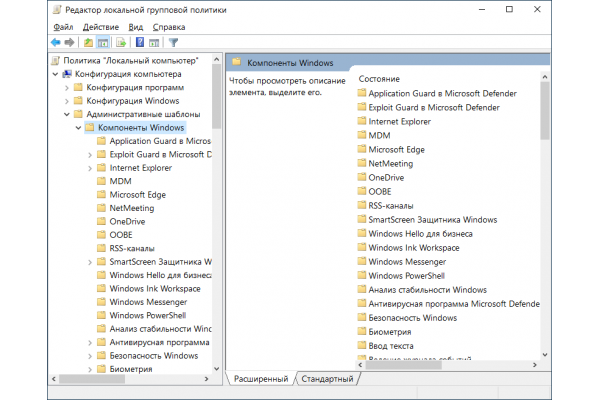Select Безопасность Windows in right list
600x400 pixels.
point(412,318)
